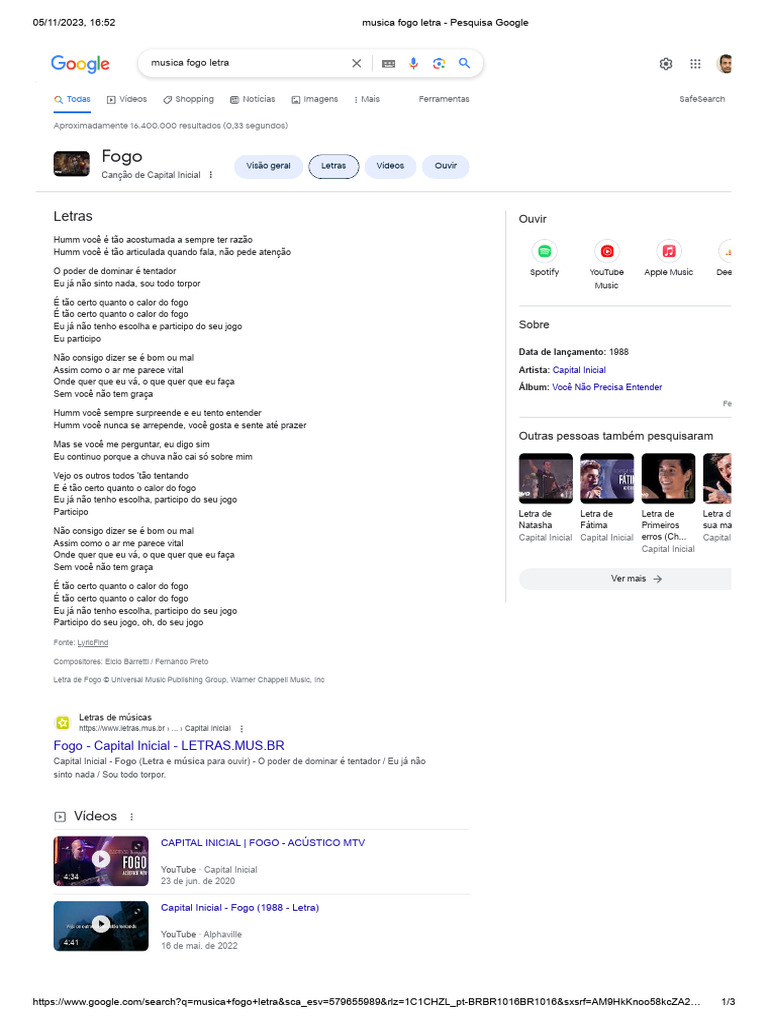Expand the Mais menu tab
The width and height of the screenshot is (768, 1024).
(x=366, y=99)
